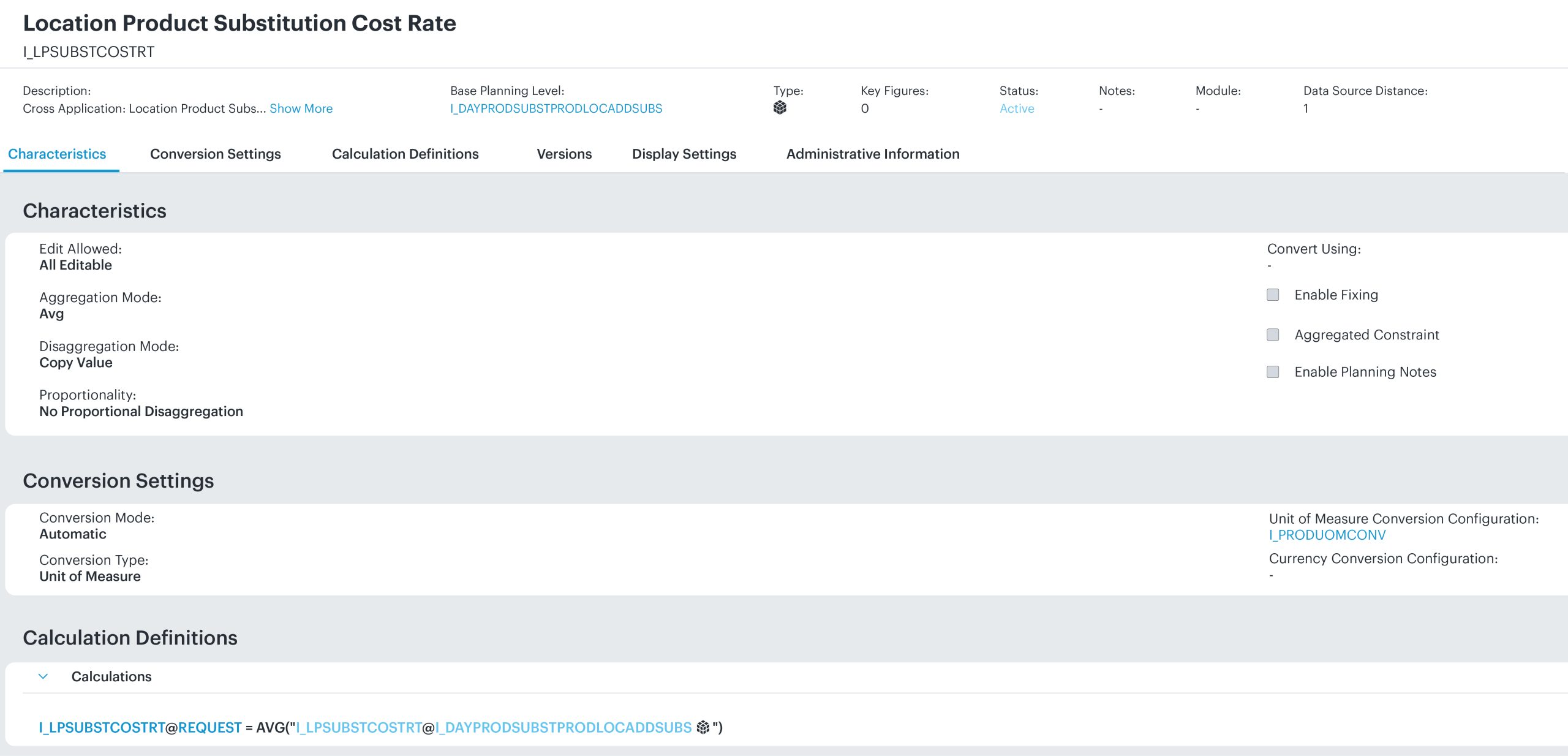1568x756 pixels.
Task: Check the Aggregated Constraint checkbox
Action: [x=1273, y=335]
